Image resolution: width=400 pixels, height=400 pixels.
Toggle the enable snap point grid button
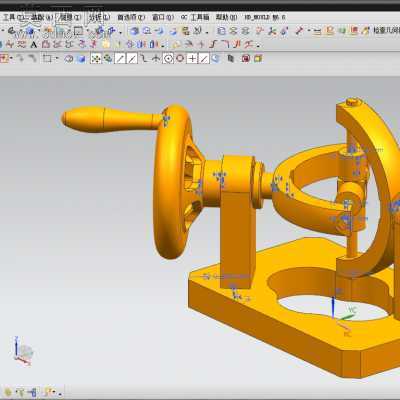pos(96,59)
